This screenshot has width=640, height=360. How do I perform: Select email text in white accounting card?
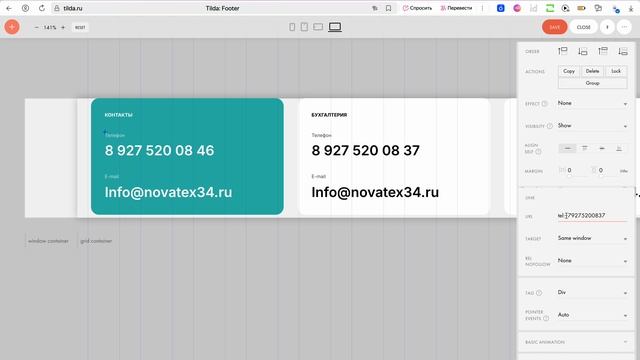click(375, 192)
